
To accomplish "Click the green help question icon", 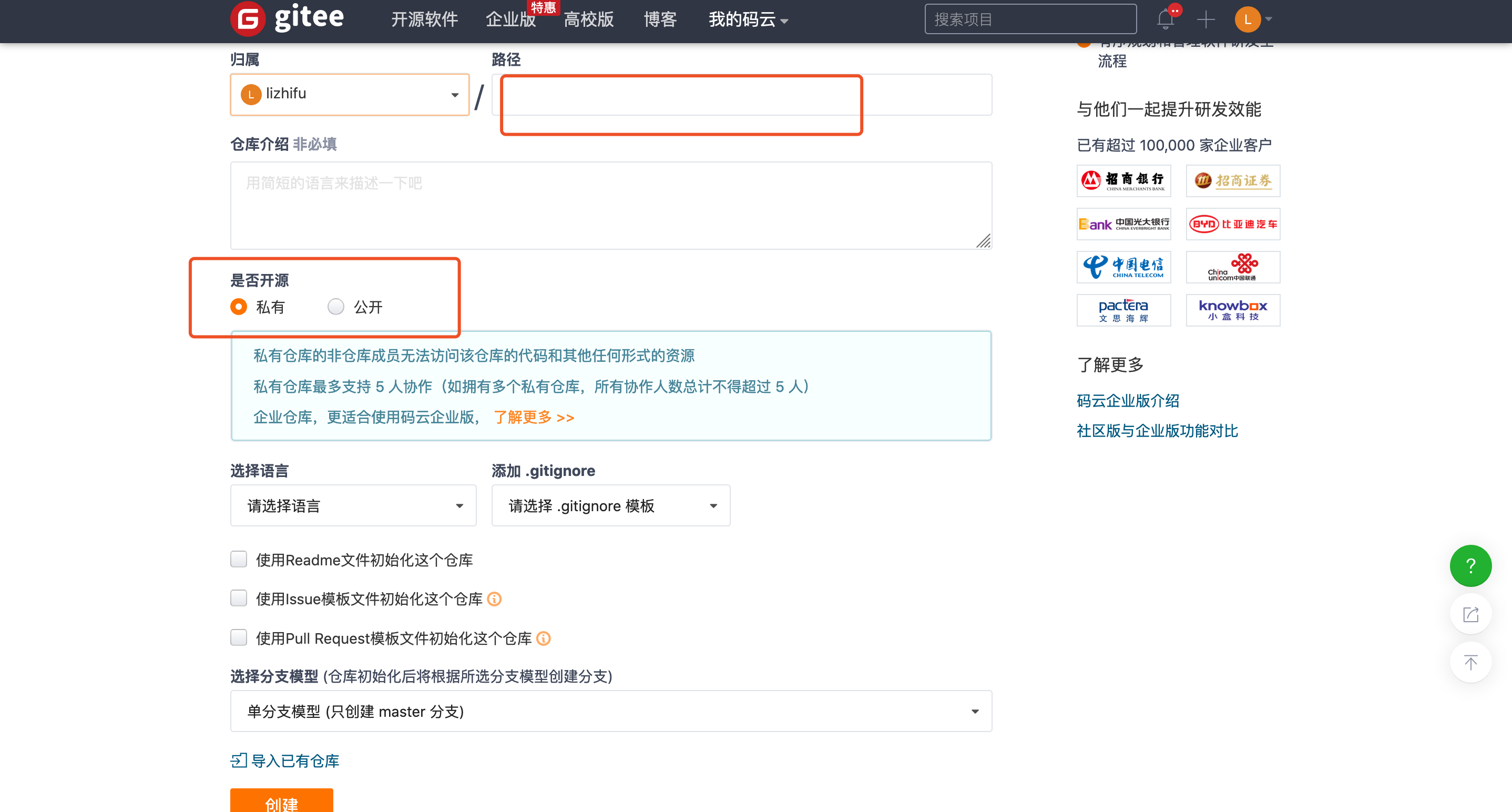I will 1470,565.
